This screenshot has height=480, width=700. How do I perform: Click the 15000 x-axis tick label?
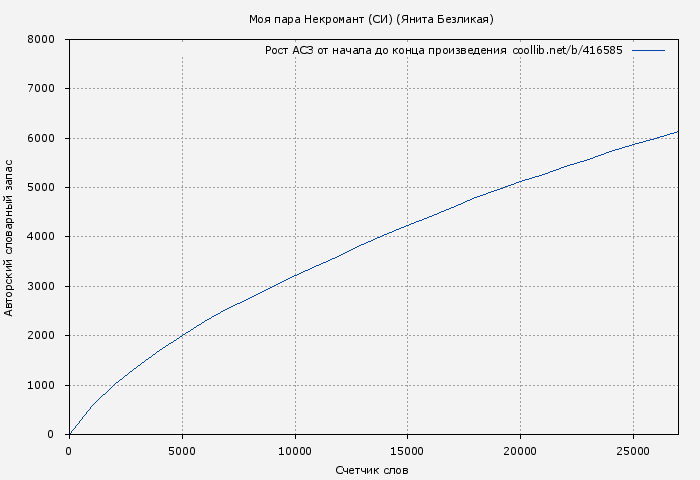[407, 451]
